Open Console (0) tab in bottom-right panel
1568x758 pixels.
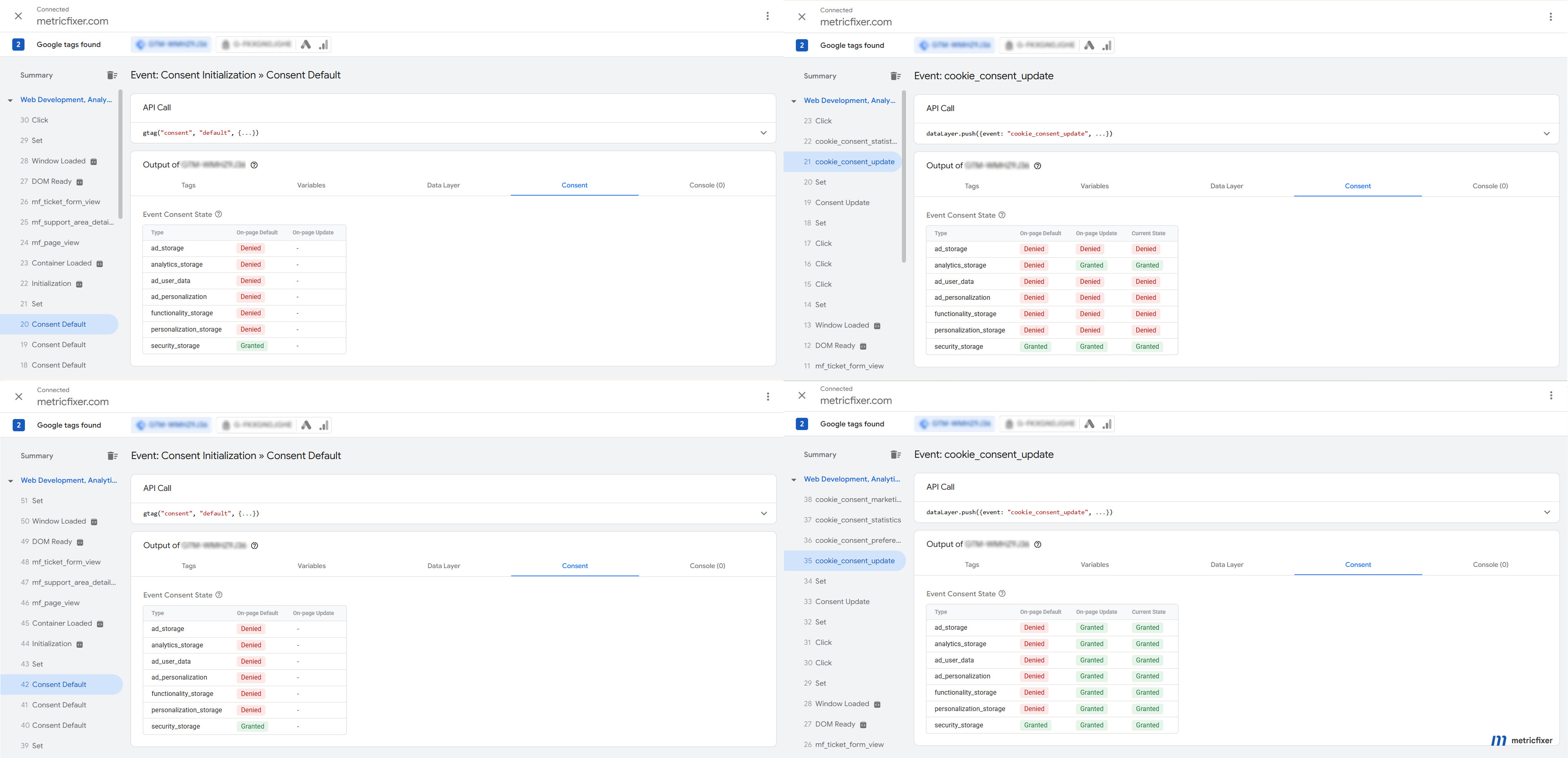coord(1491,564)
